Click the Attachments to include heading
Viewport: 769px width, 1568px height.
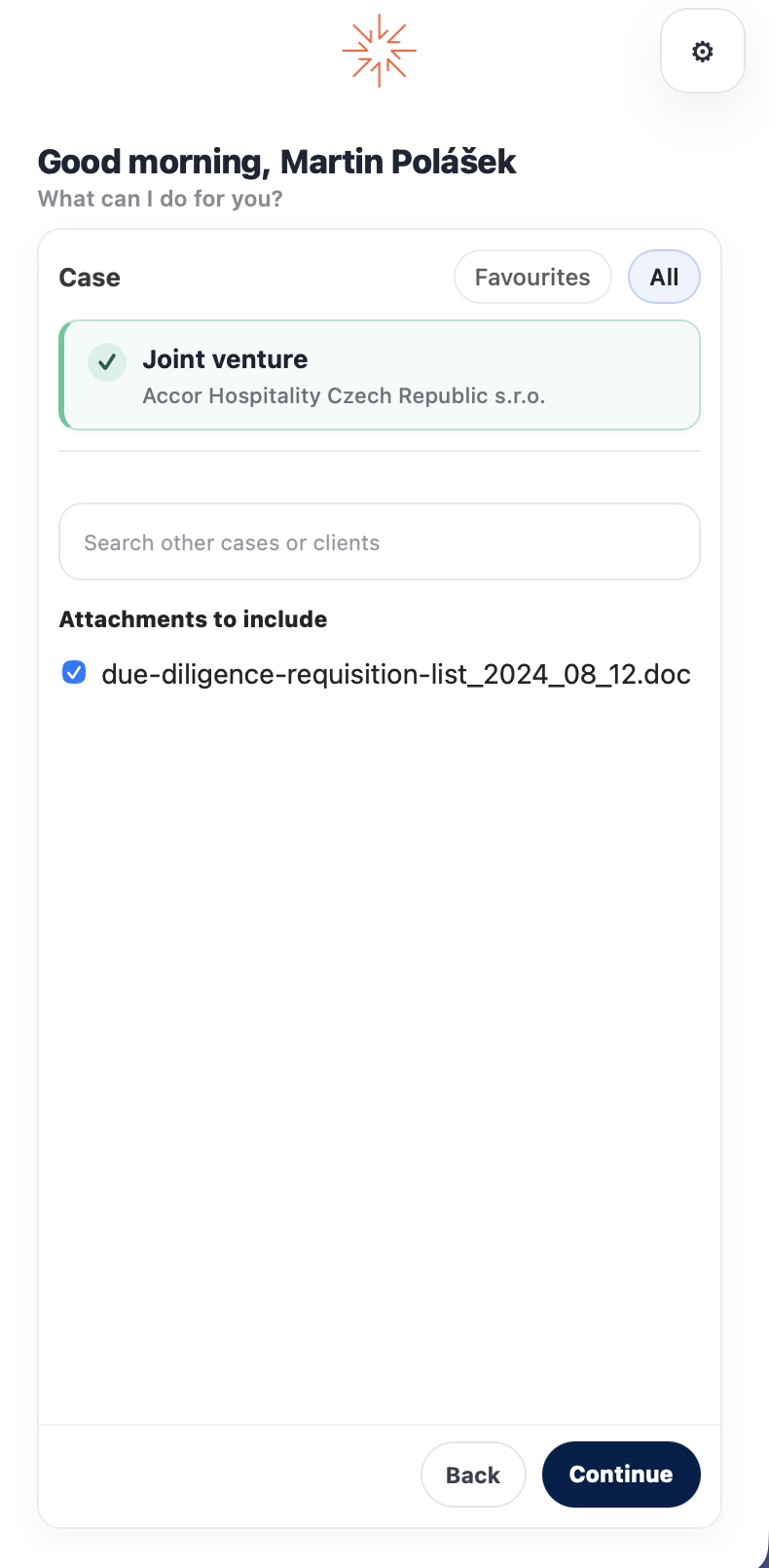[193, 619]
